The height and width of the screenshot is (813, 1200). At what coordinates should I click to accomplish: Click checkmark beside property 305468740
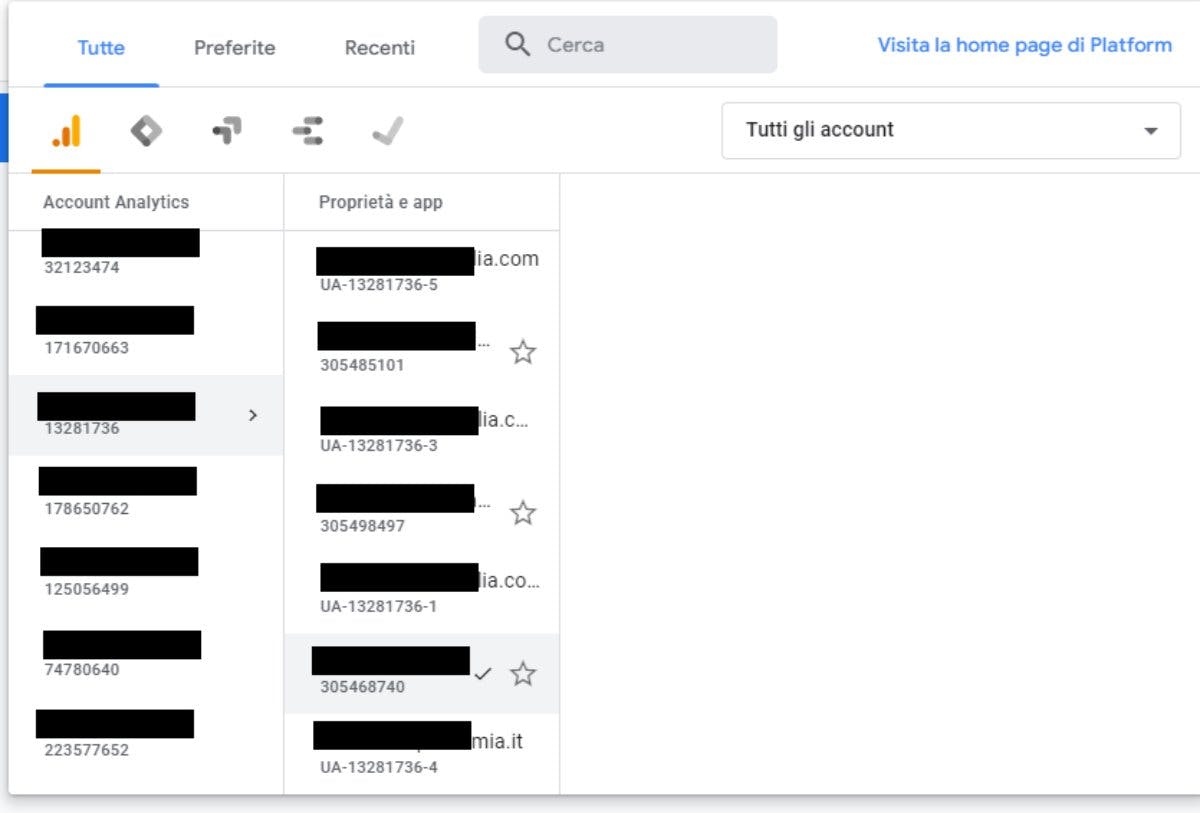483,674
